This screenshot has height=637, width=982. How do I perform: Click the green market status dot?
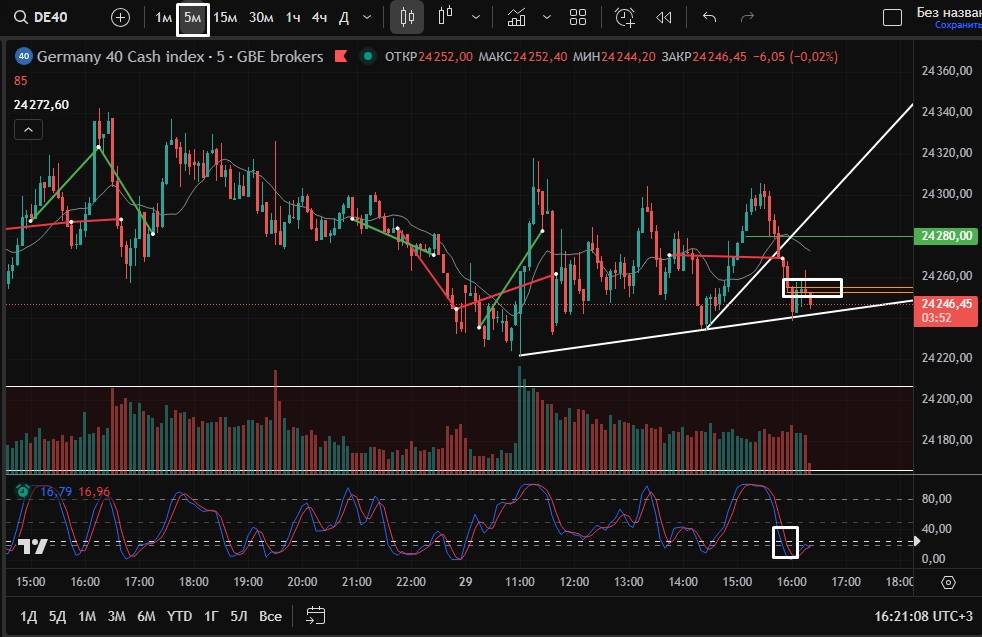(368, 57)
